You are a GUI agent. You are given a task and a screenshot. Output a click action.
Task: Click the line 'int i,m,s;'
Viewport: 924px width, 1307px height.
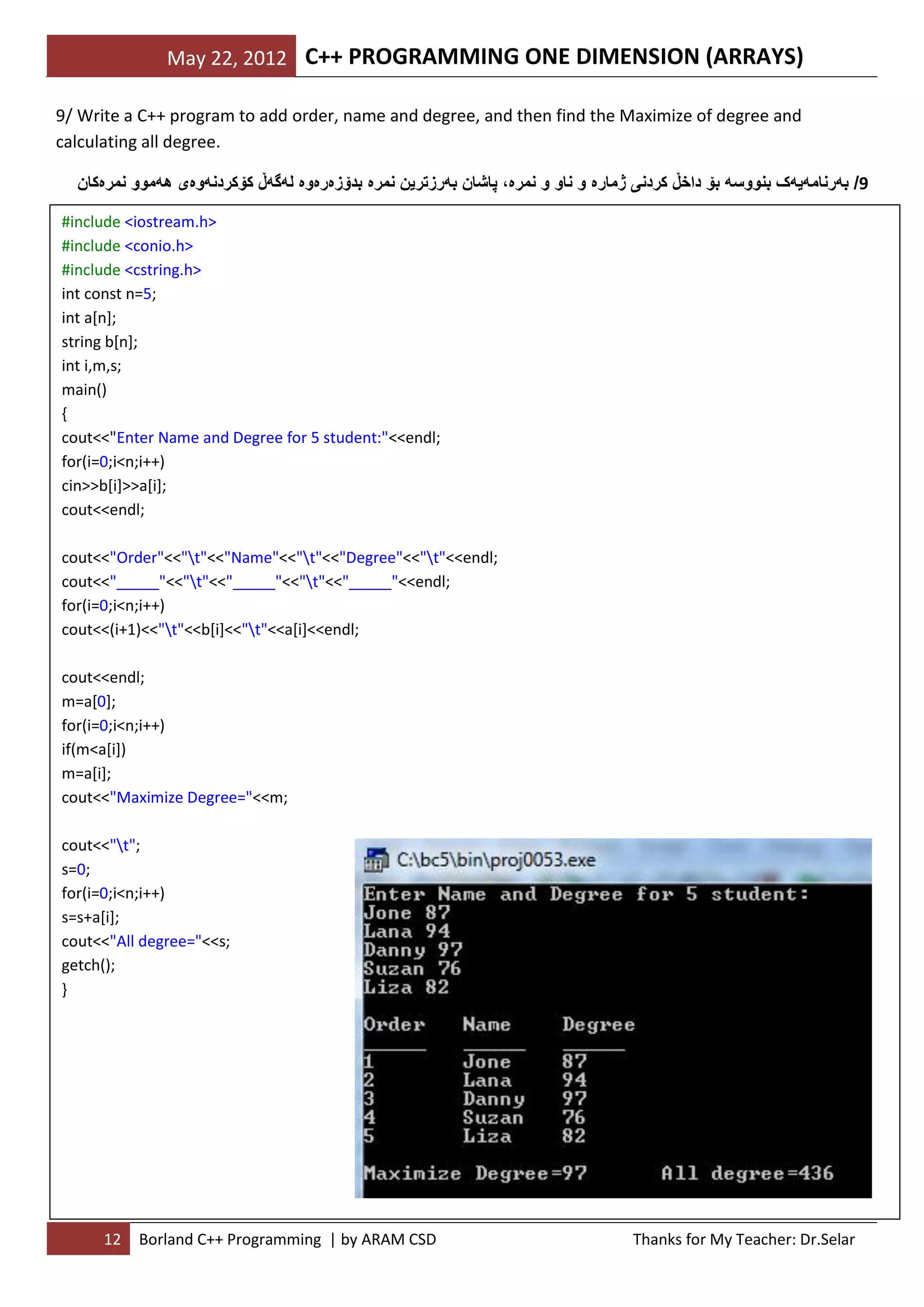point(92,366)
